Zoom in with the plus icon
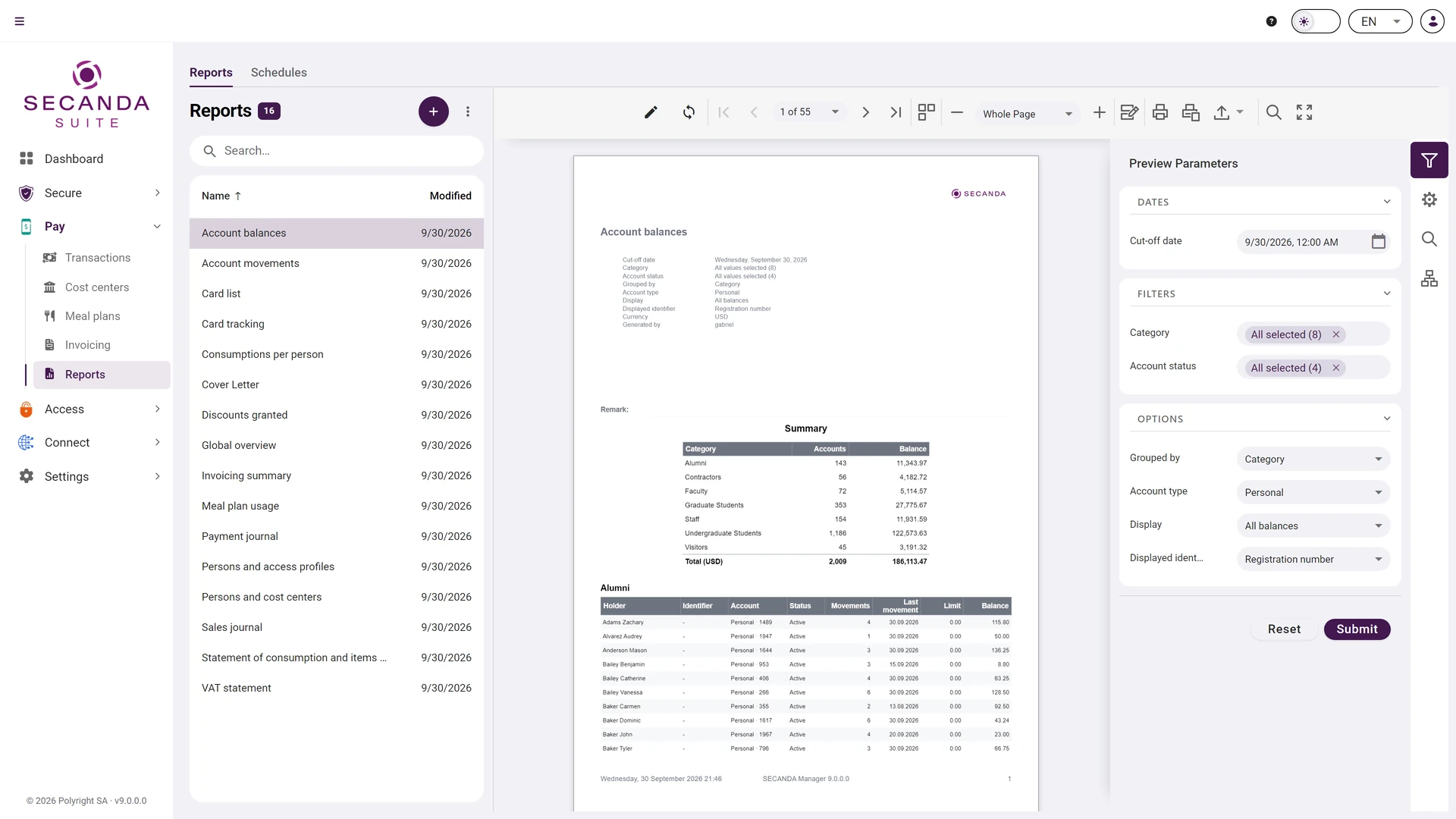The width and height of the screenshot is (1456, 819). click(1099, 112)
